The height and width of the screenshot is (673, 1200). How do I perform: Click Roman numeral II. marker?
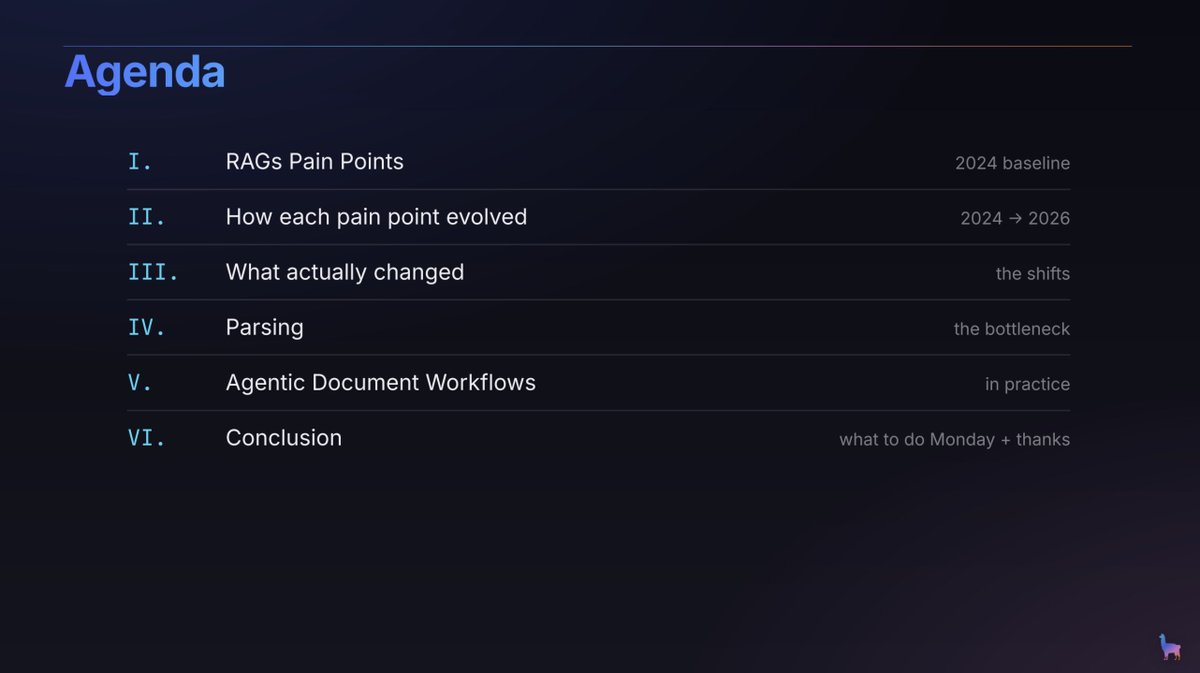pos(147,217)
